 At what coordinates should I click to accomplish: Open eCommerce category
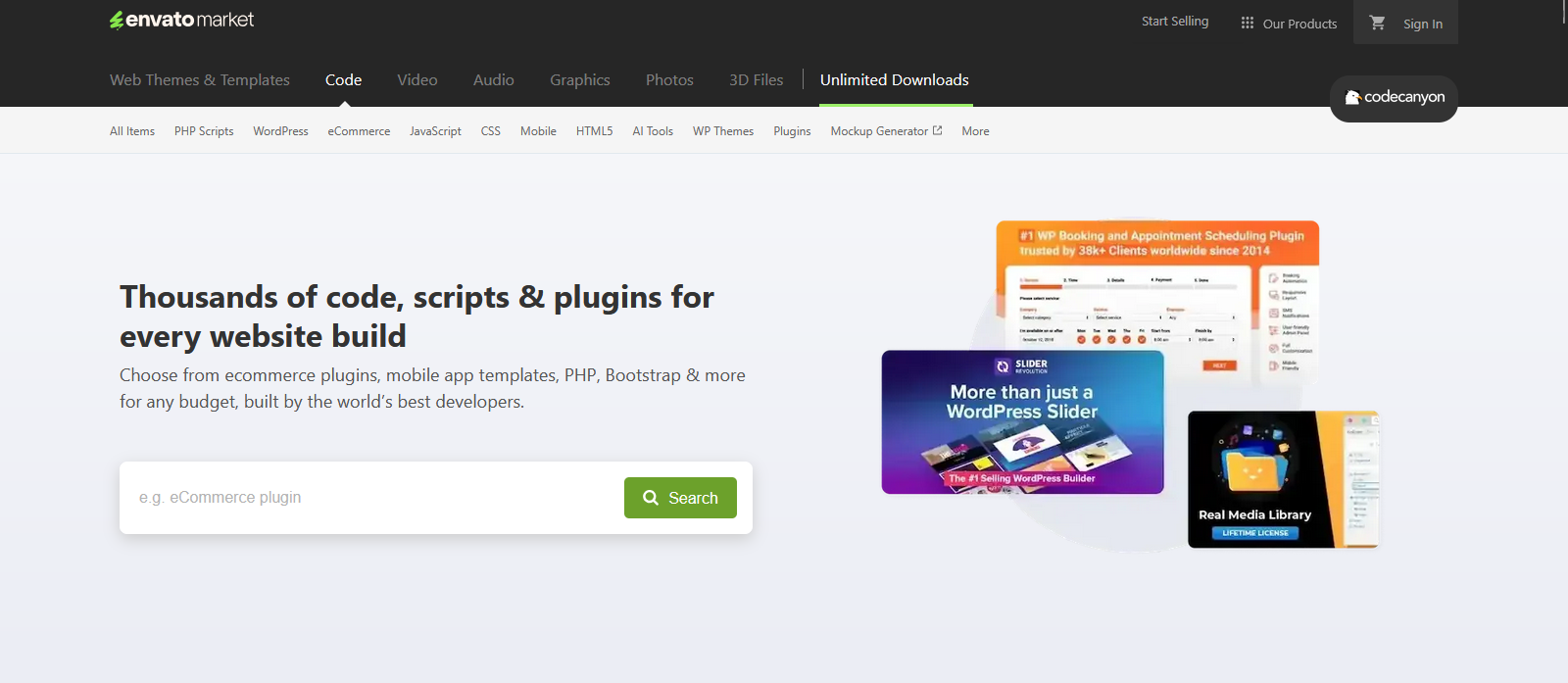point(359,131)
